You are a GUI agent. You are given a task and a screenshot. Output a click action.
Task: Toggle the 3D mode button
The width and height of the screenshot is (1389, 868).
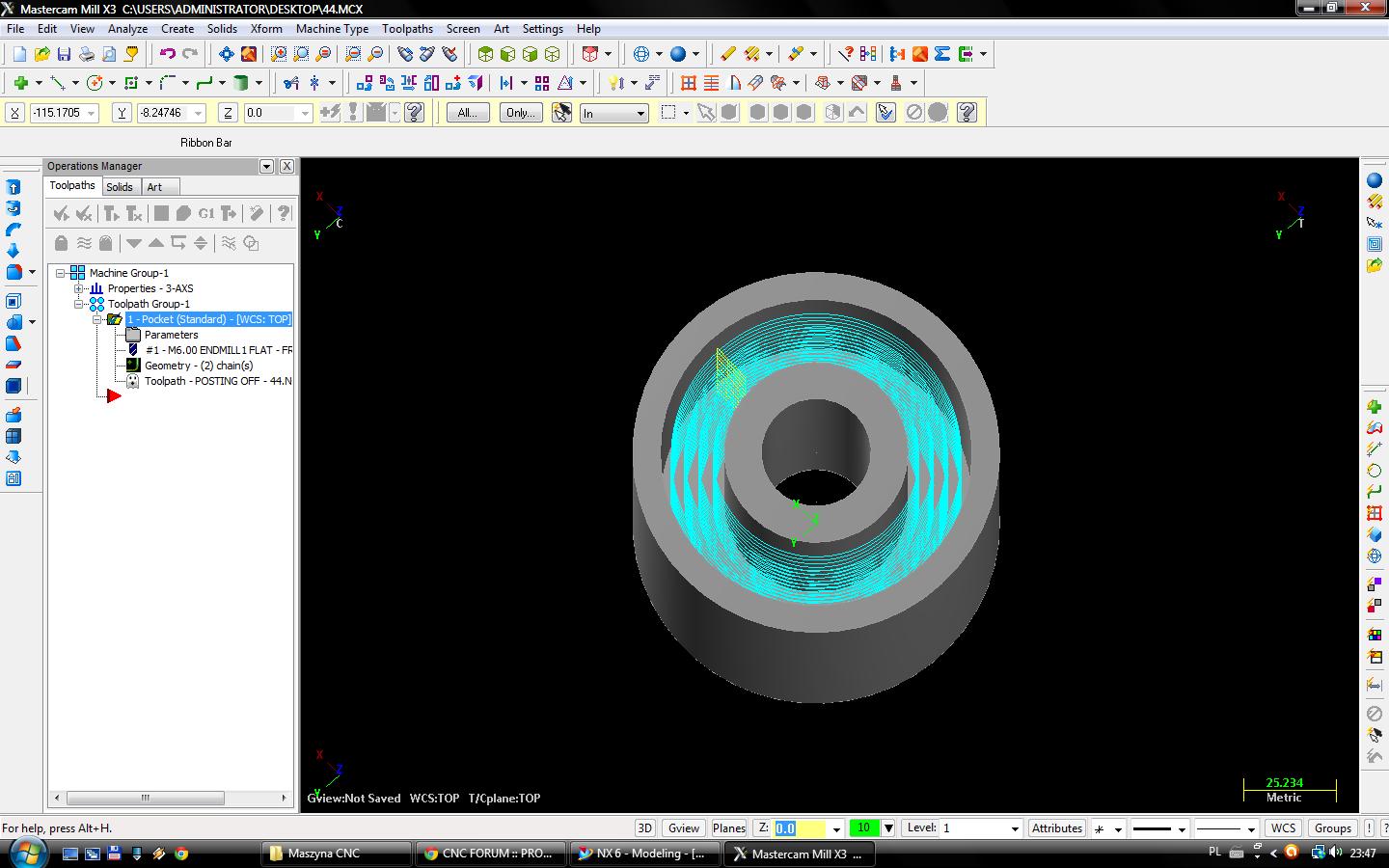point(645,828)
